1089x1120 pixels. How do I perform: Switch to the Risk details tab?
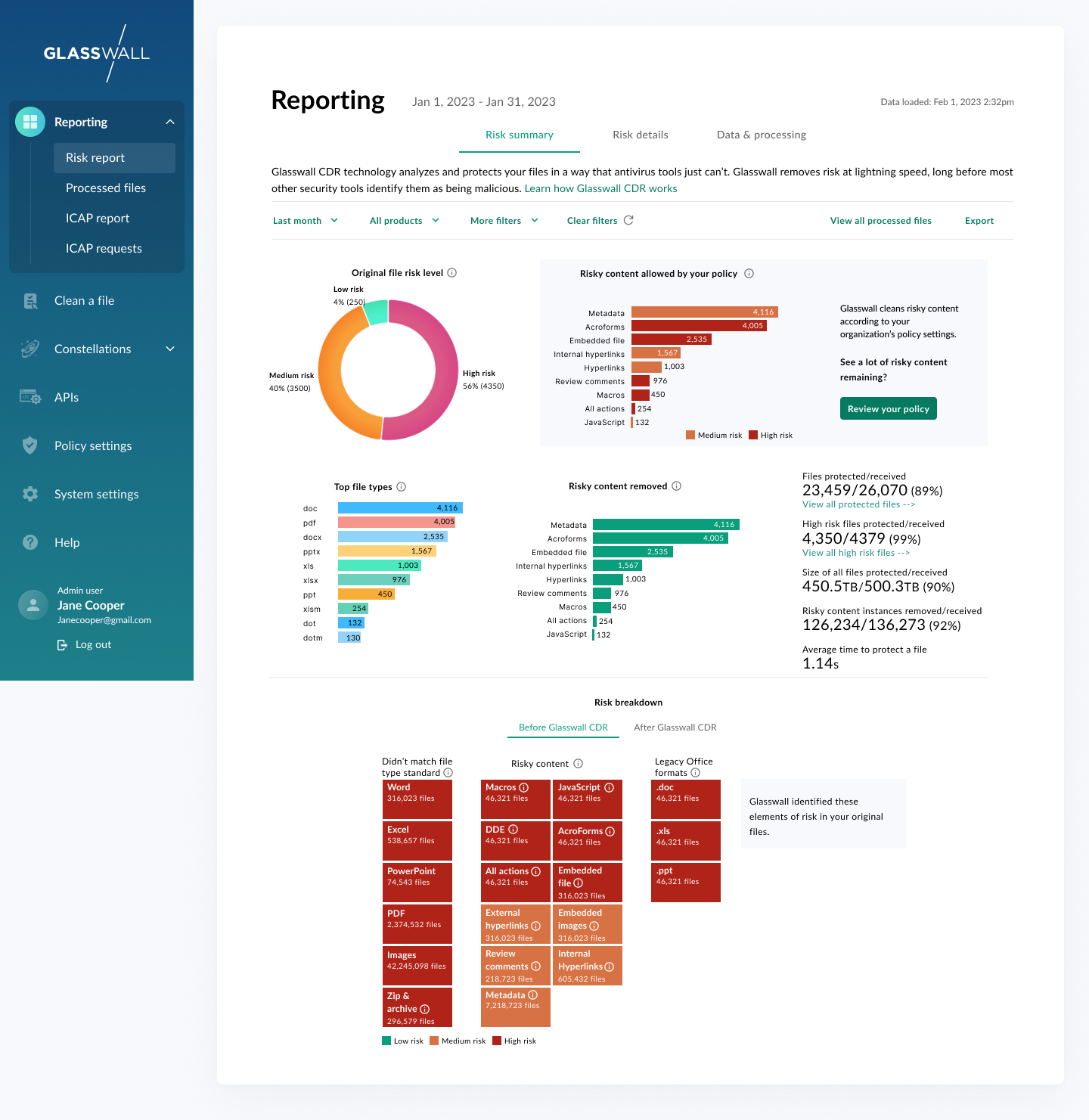pos(641,135)
